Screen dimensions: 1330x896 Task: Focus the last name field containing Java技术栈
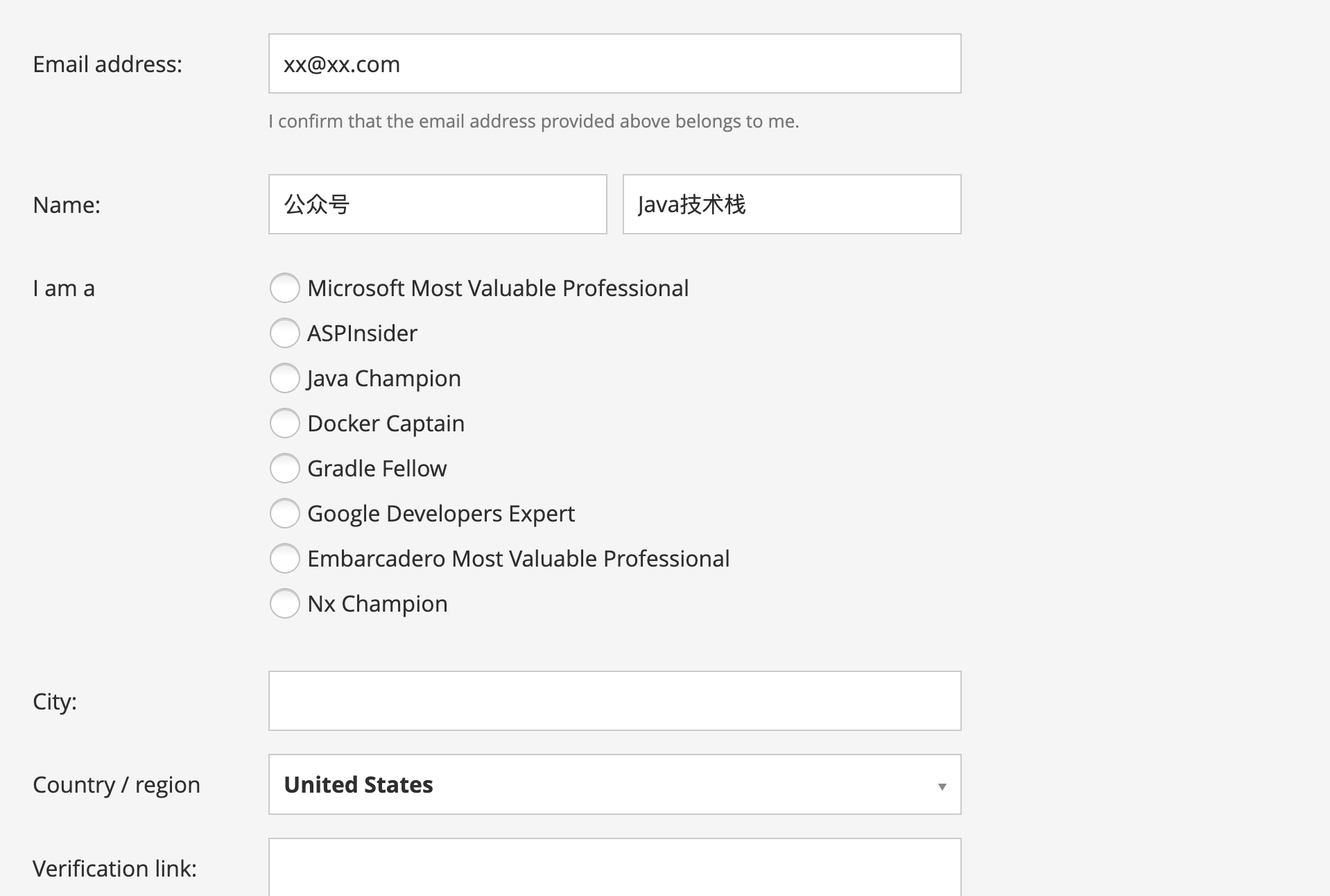[792, 205]
